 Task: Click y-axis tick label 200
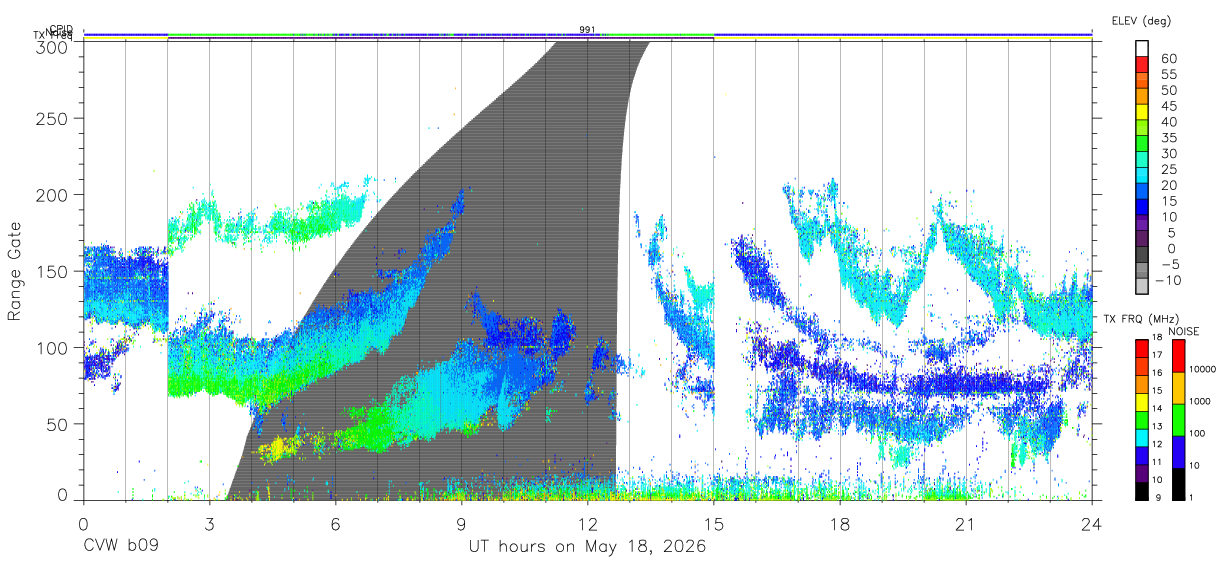coord(53,194)
